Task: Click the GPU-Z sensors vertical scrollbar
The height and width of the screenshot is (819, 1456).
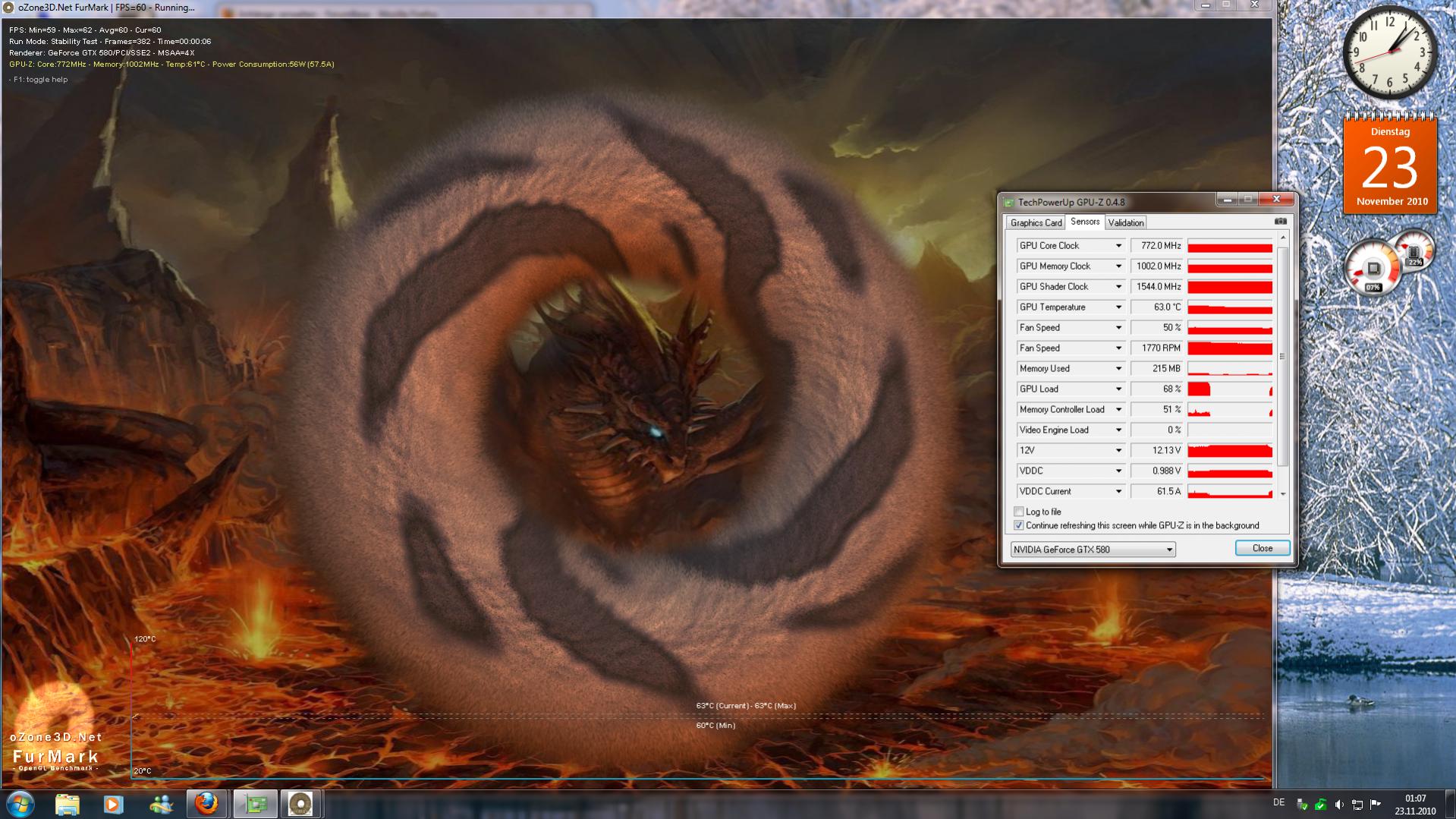Action: (x=1283, y=357)
